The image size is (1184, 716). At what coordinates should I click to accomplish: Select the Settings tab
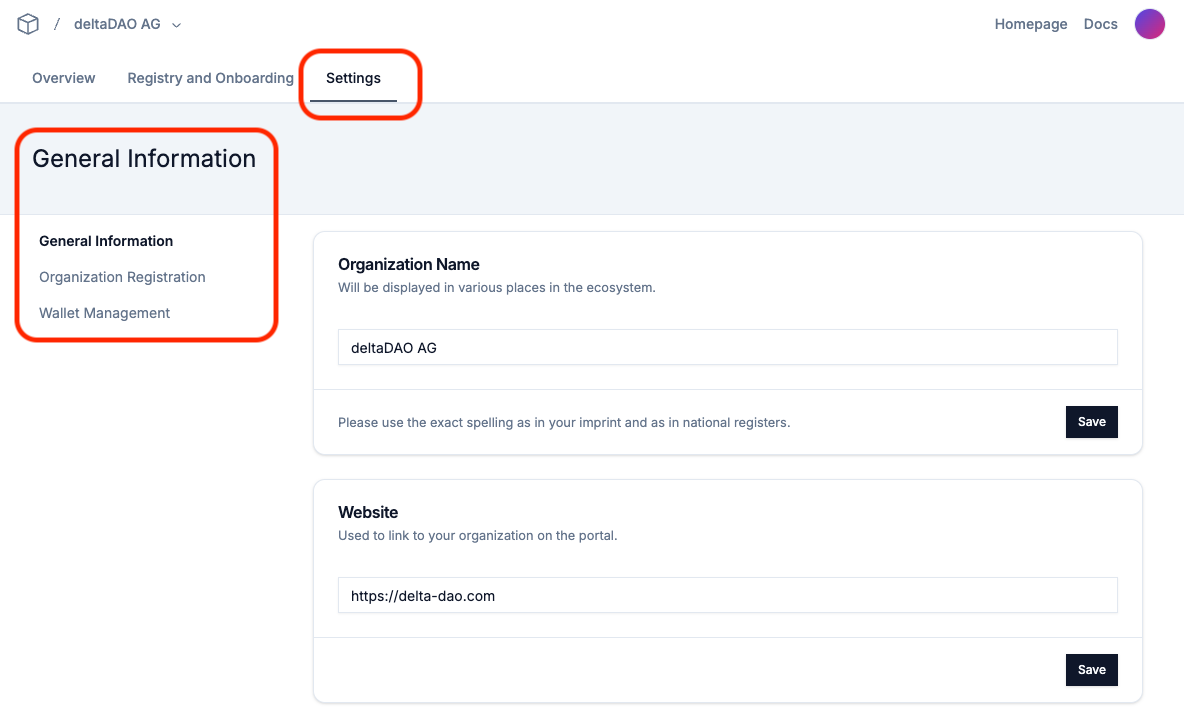pyautogui.click(x=353, y=78)
